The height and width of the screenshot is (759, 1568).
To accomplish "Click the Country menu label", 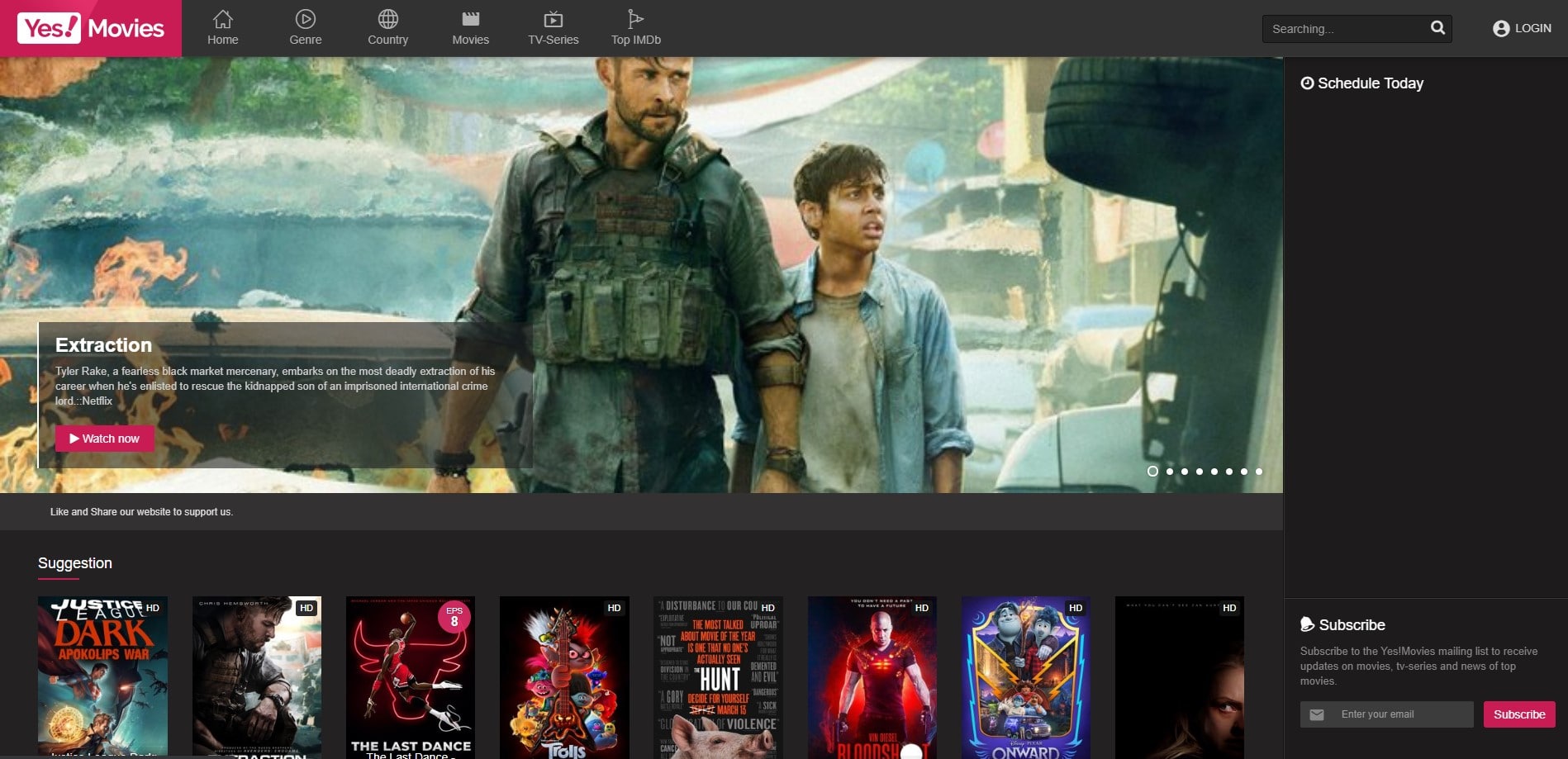I will click(x=388, y=40).
